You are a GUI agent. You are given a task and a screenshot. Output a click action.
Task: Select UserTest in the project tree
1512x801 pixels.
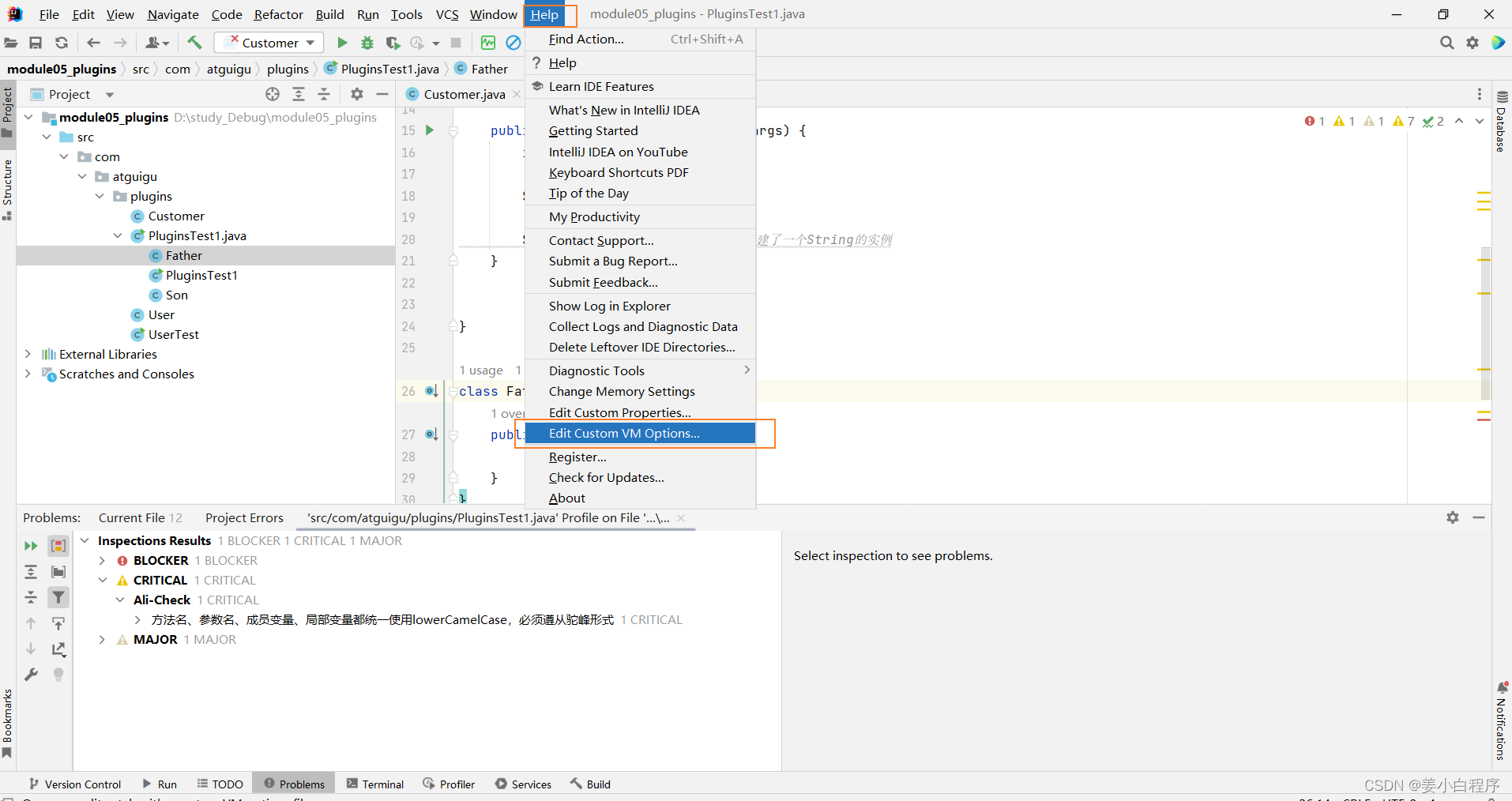coord(174,334)
